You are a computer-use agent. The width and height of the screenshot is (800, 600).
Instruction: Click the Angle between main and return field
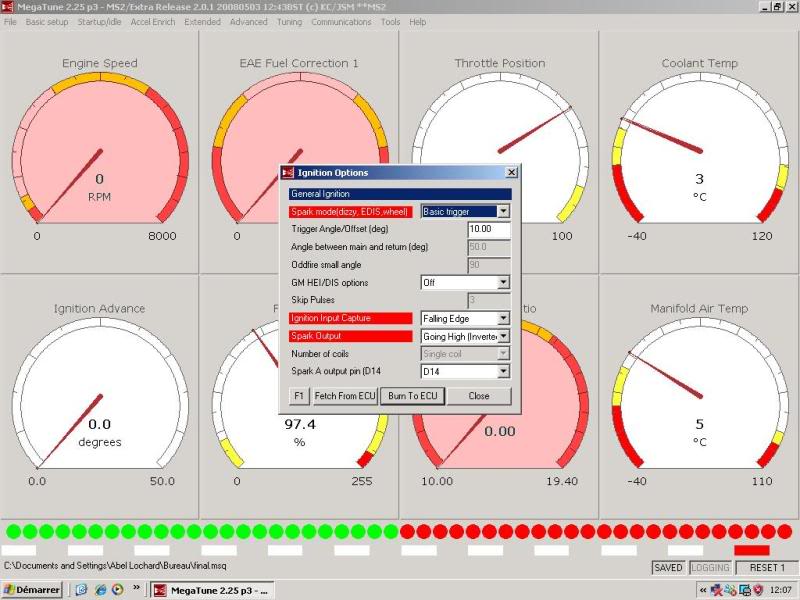click(489, 247)
